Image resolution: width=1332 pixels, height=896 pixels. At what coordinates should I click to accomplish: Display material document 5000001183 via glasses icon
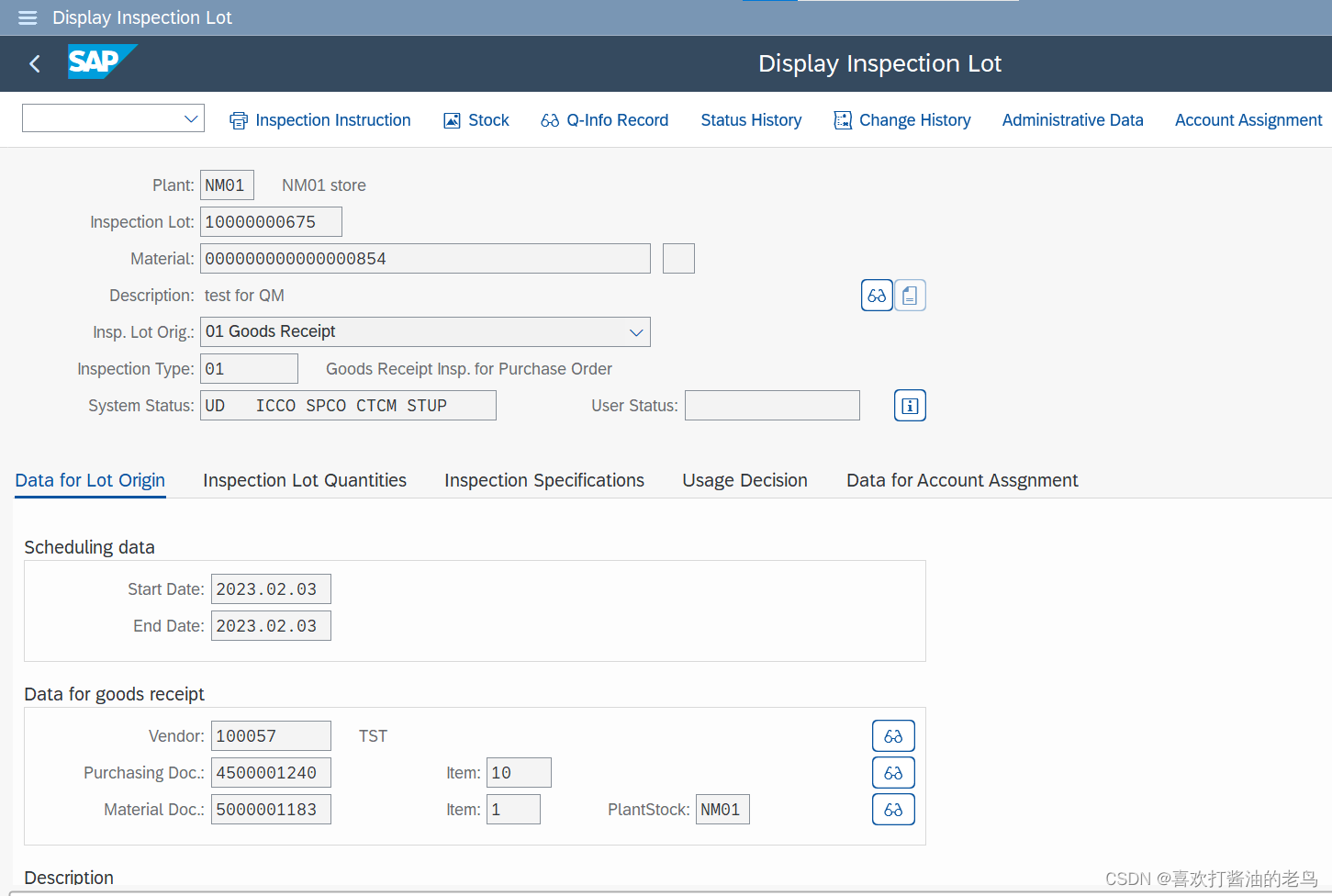(892, 809)
